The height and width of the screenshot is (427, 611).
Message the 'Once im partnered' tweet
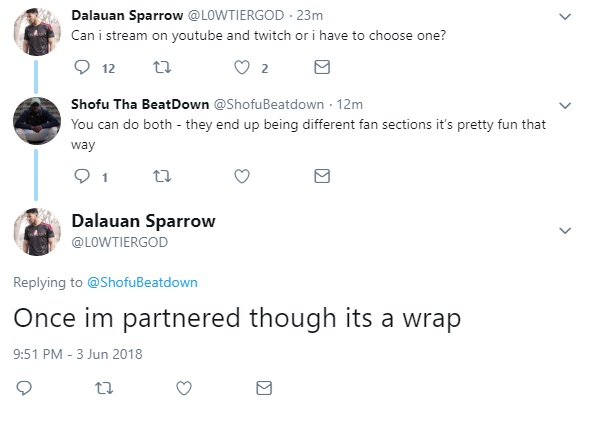[264, 388]
